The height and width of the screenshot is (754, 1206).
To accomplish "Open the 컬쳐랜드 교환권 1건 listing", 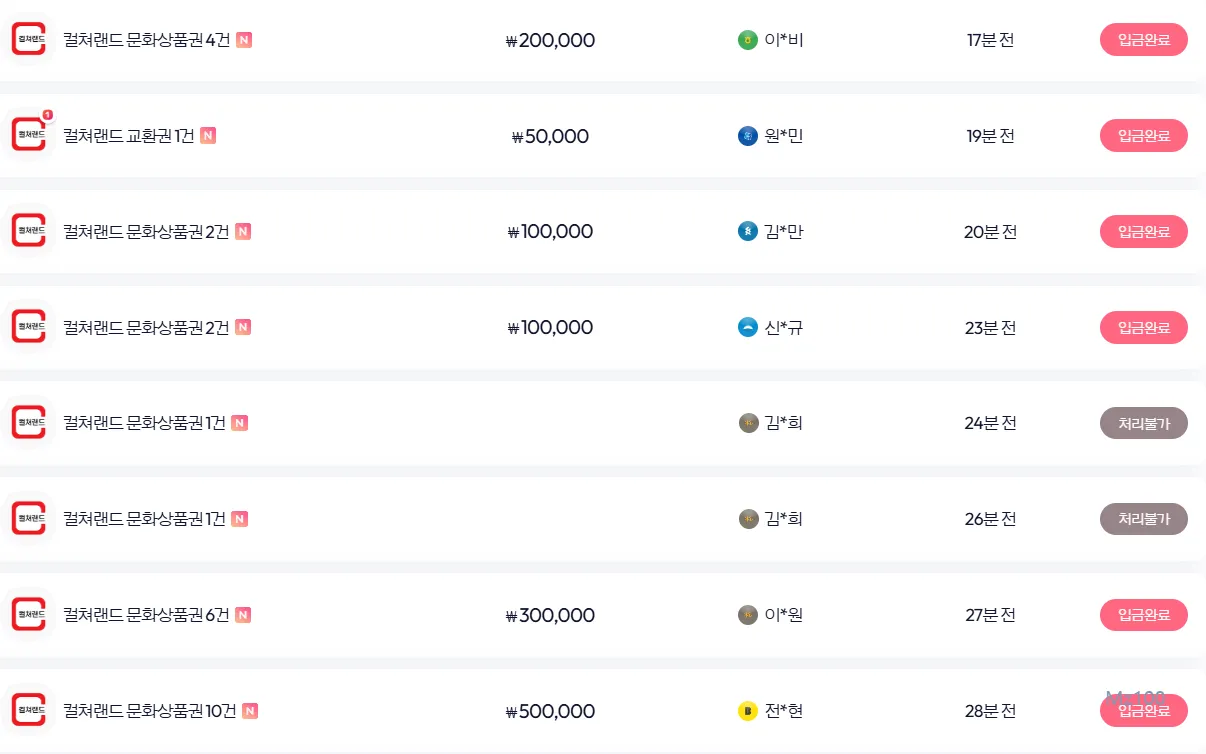I will coord(128,136).
